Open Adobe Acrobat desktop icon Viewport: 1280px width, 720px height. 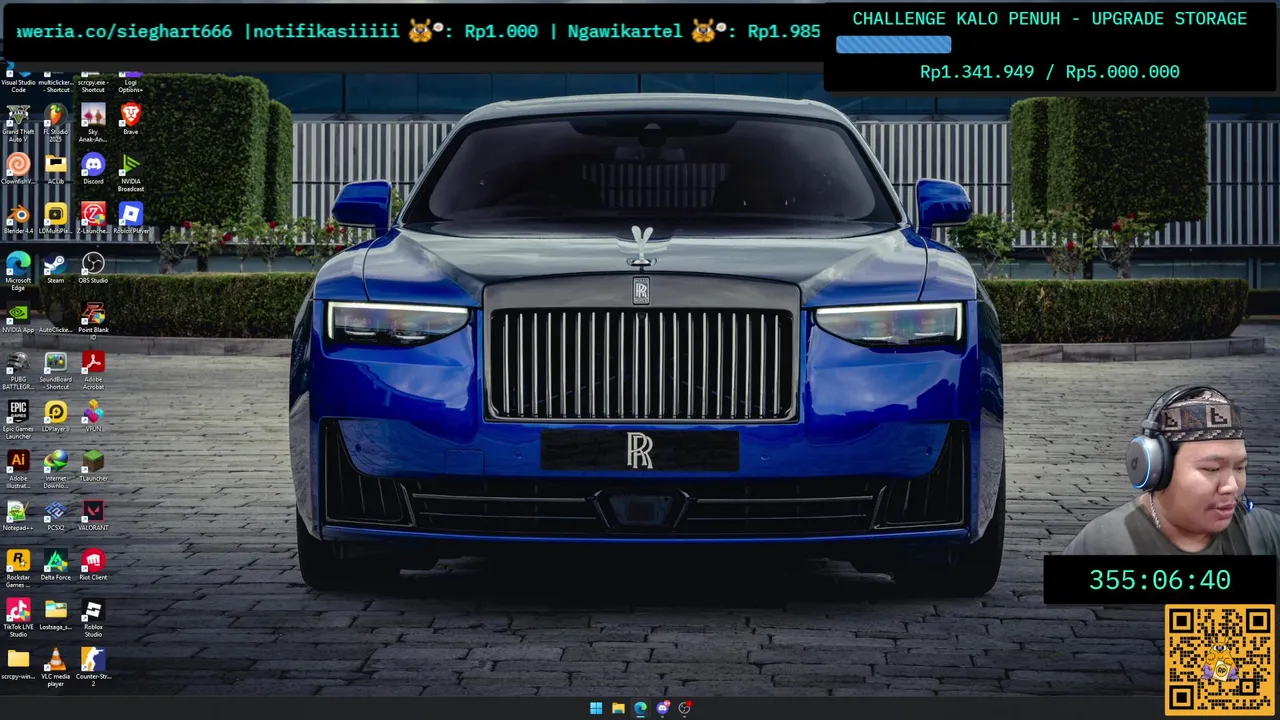[x=93, y=370]
